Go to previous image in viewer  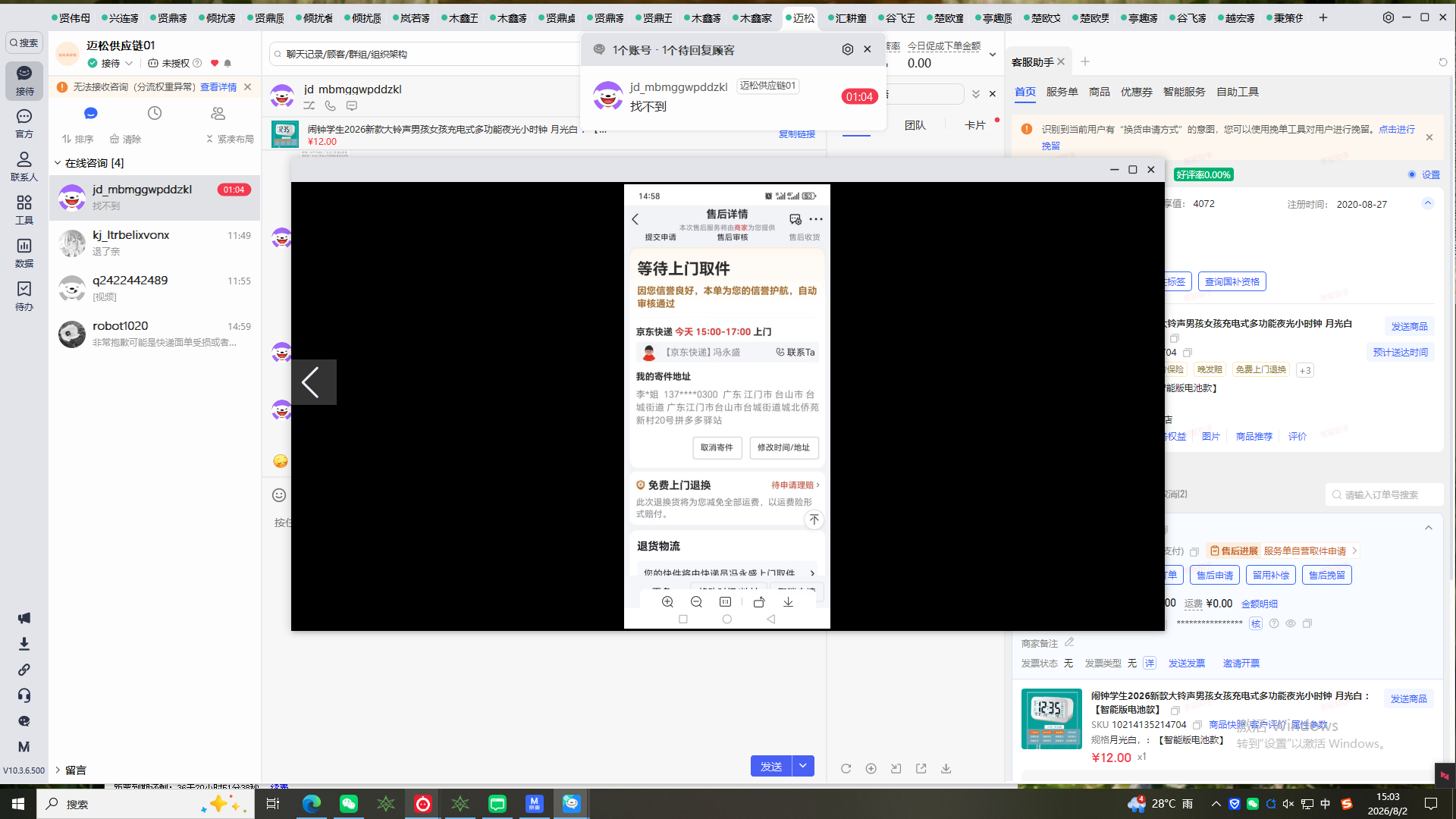312,382
